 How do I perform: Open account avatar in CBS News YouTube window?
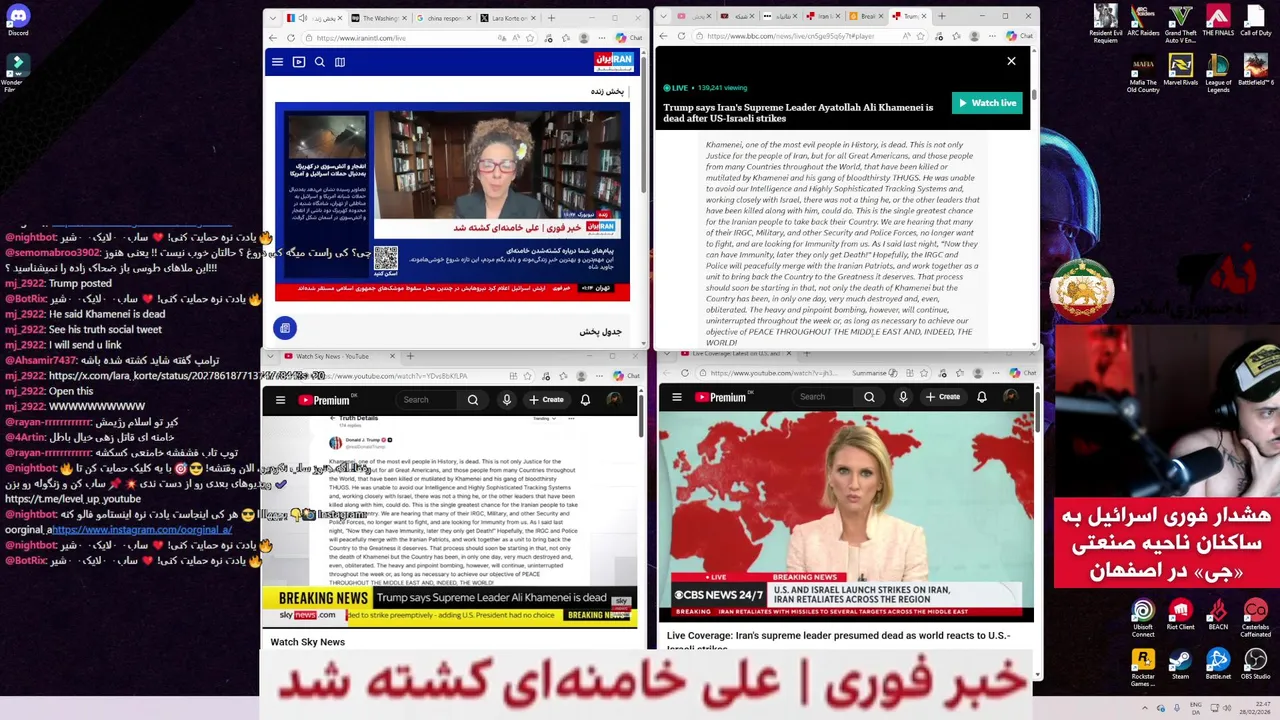(1011, 397)
